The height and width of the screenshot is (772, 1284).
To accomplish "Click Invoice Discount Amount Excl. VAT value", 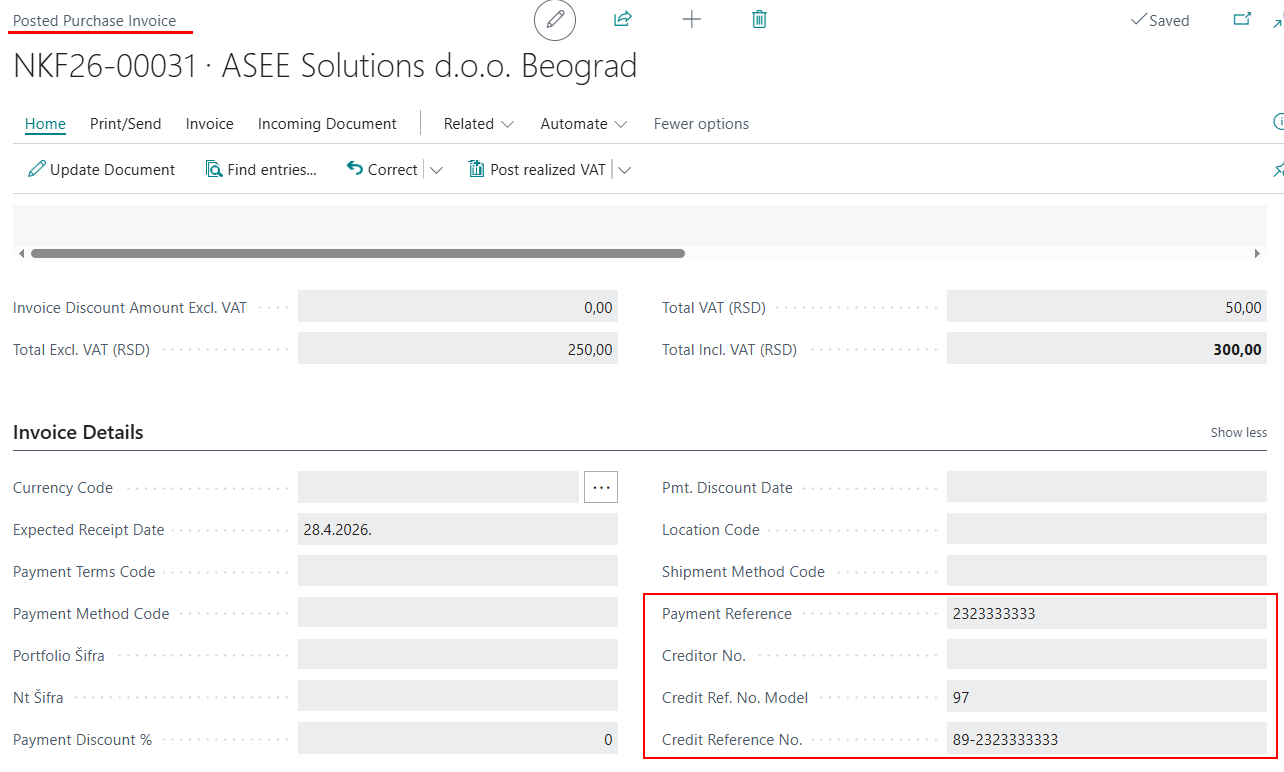I will click(458, 308).
